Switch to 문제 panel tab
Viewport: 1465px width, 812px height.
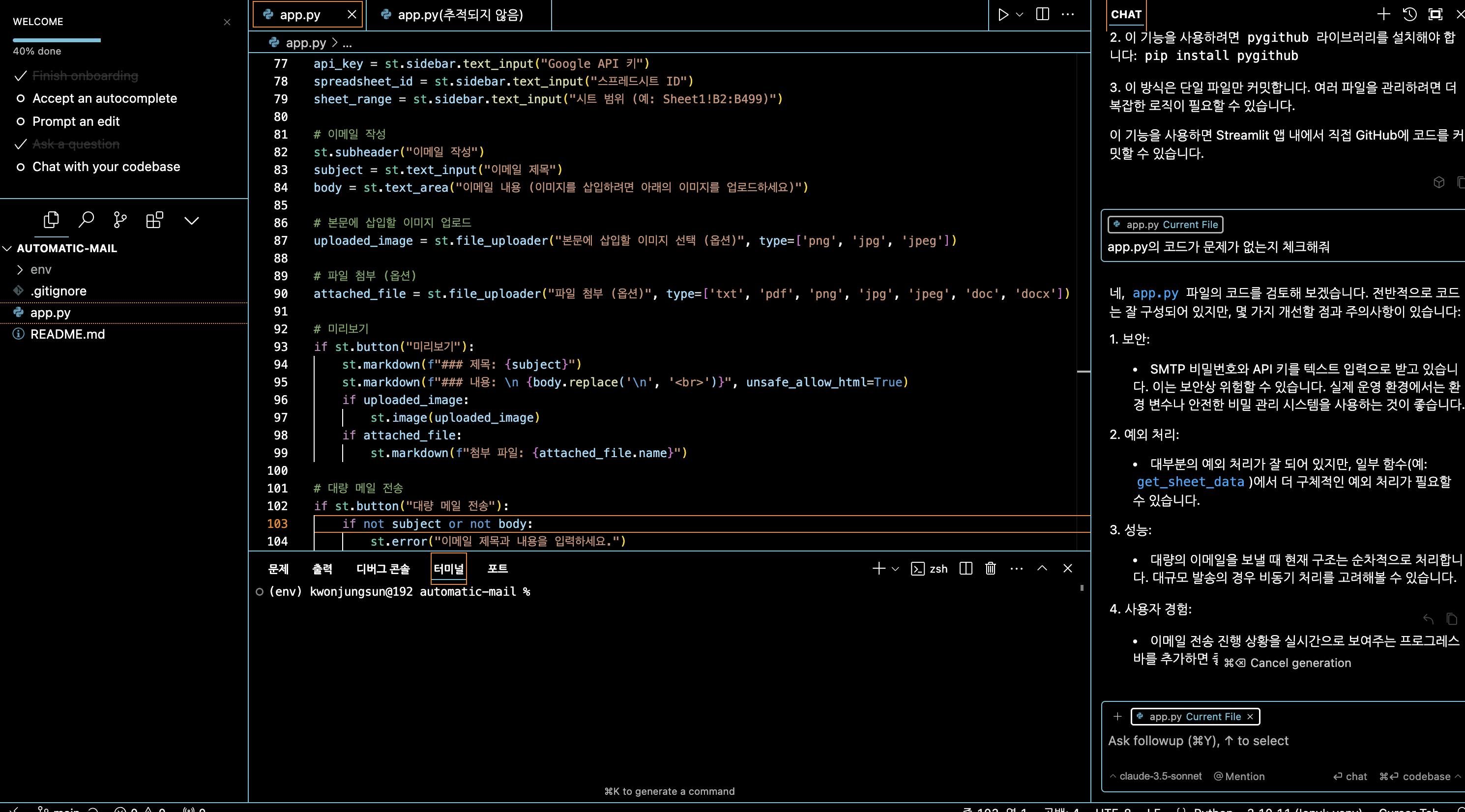pos(278,569)
